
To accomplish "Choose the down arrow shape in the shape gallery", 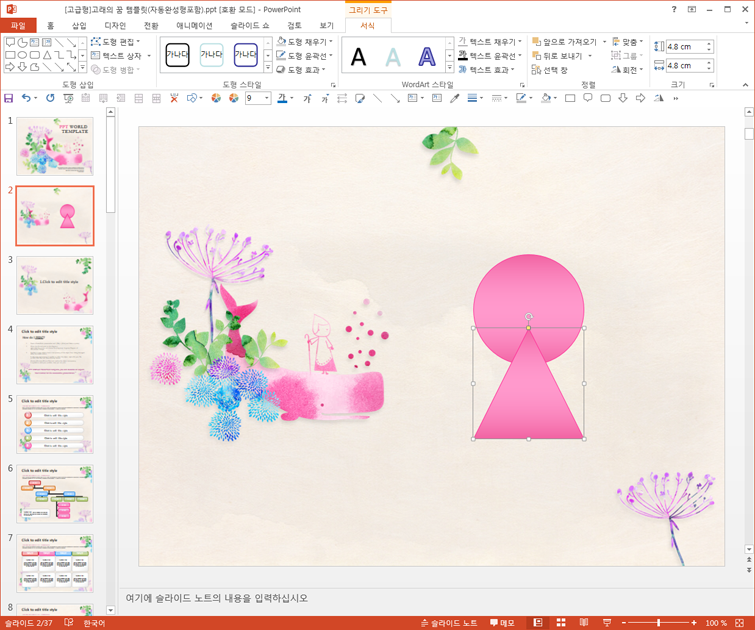I will click(x=22, y=67).
